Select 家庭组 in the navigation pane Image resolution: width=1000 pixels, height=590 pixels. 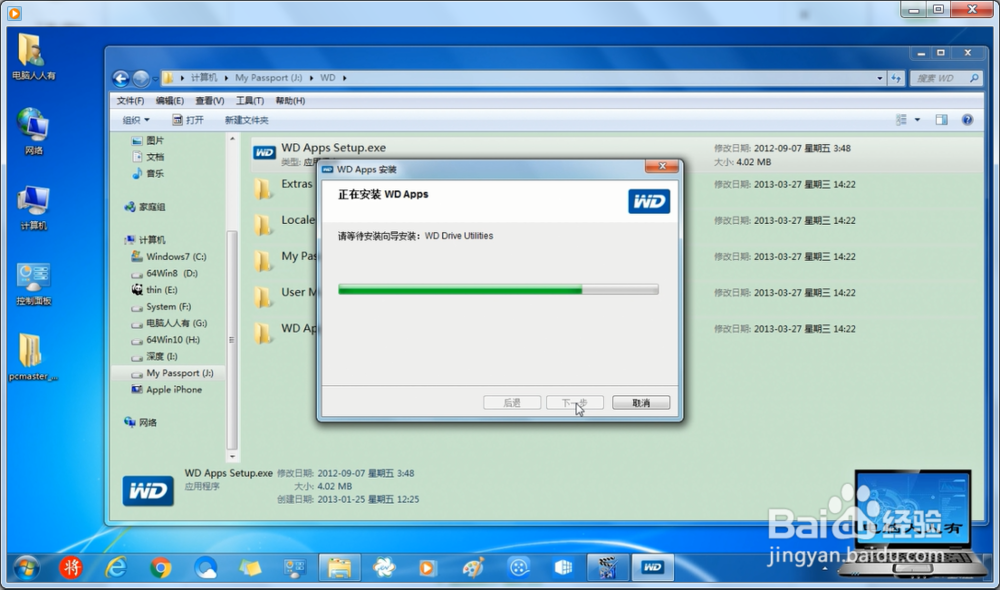(145, 207)
